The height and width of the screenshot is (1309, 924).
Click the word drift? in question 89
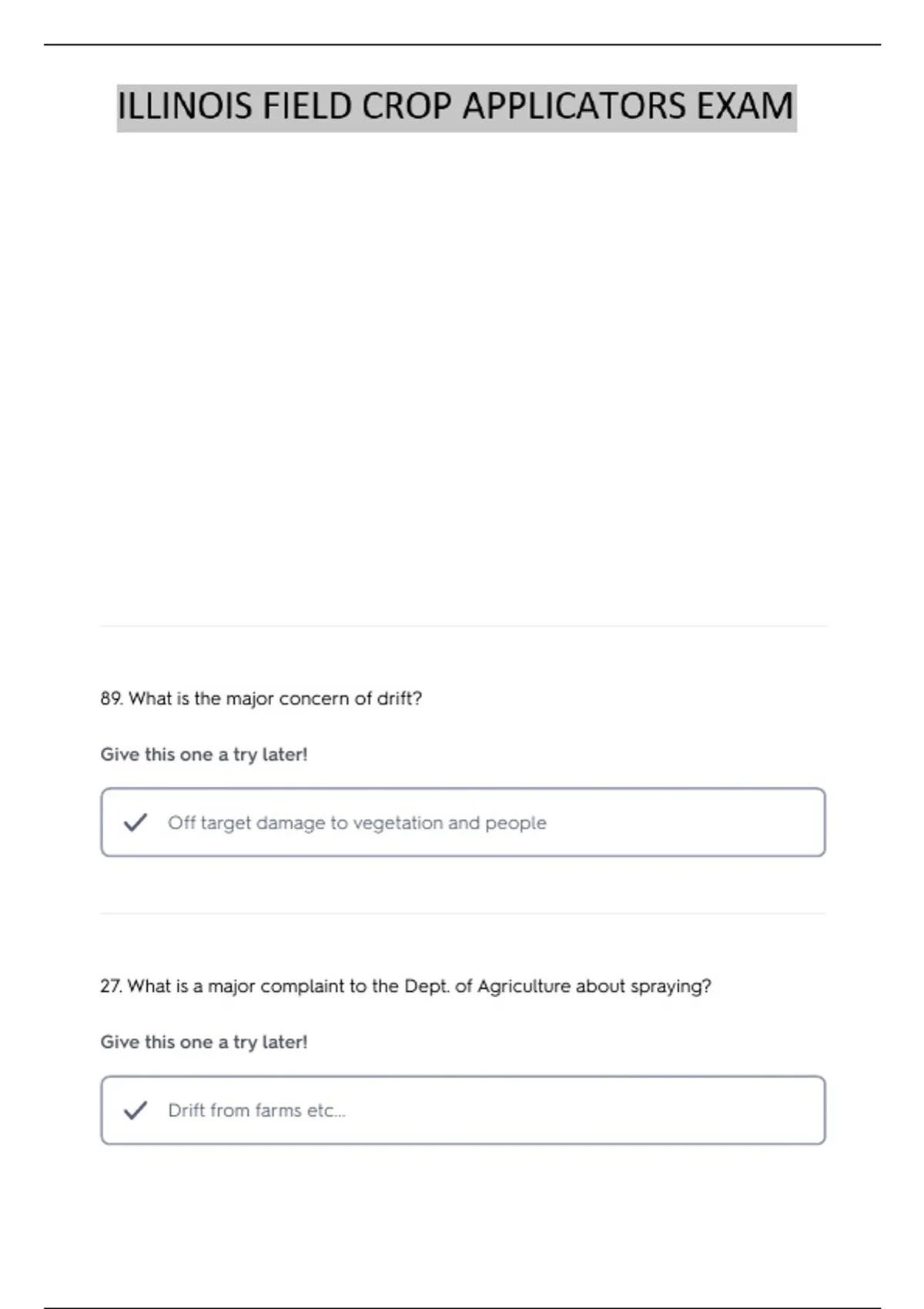tap(400, 698)
